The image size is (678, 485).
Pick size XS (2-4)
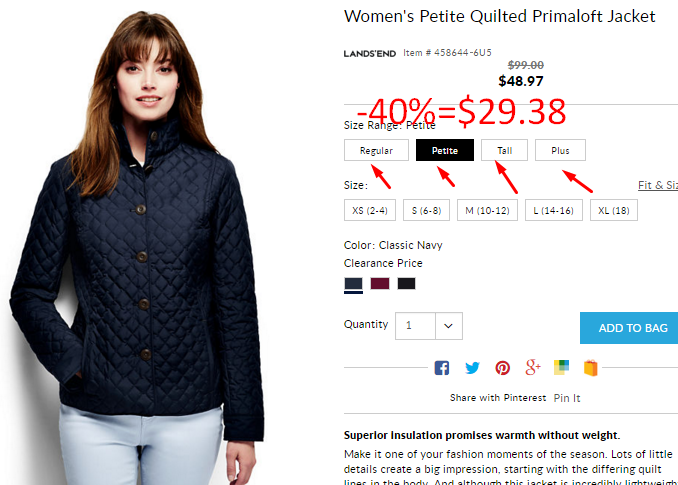370,211
